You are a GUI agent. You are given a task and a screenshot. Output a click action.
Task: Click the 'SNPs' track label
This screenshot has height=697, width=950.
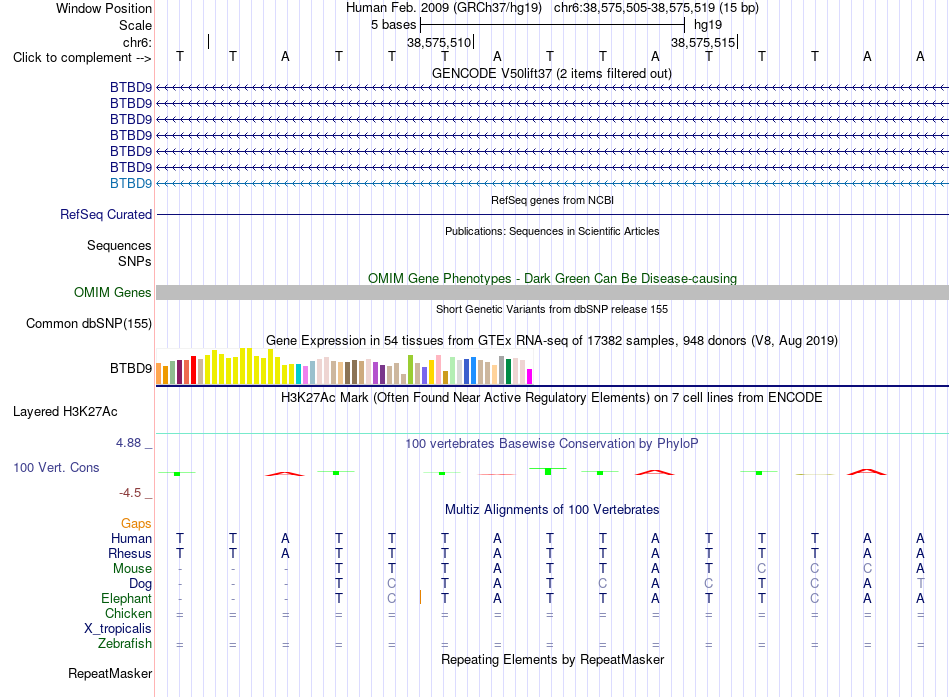pyautogui.click(x=135, y=261)
